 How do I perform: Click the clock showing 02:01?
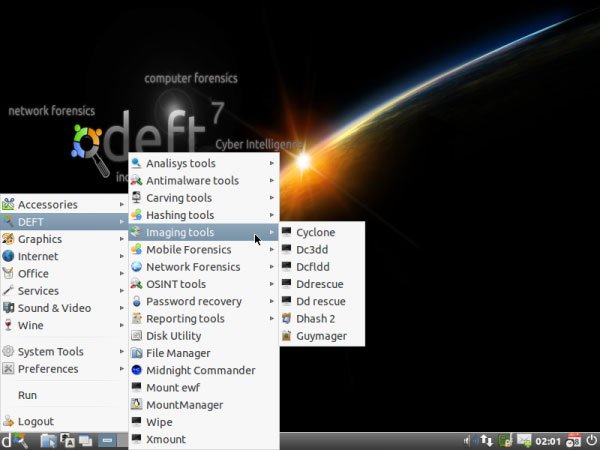tap(548, 442)
